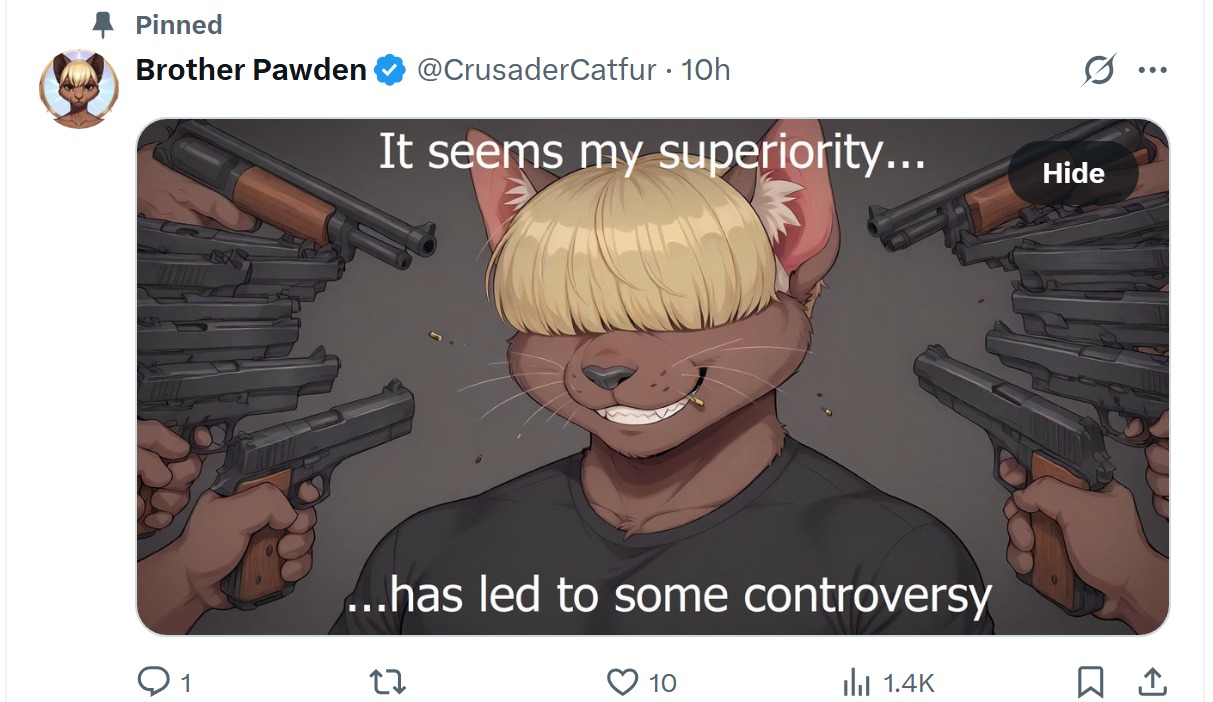Open the @CrusaderCatfur handle link
The height and width of the screenshot is (702, 1213).
pyautogui.click(x=536, y=70)
